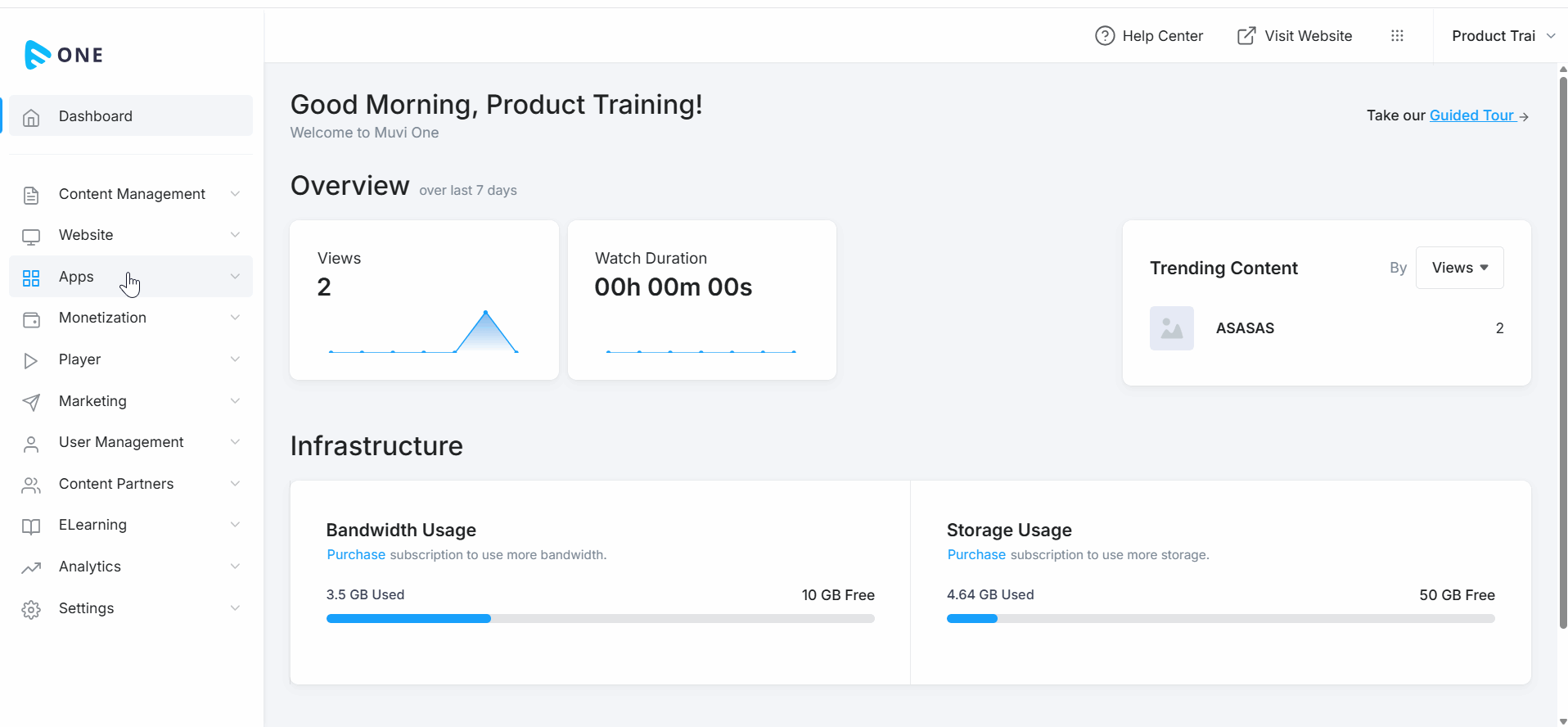Click the Analytics trend-line icon
This screenshot has height=727, width=1568.
tap(31, 568)
